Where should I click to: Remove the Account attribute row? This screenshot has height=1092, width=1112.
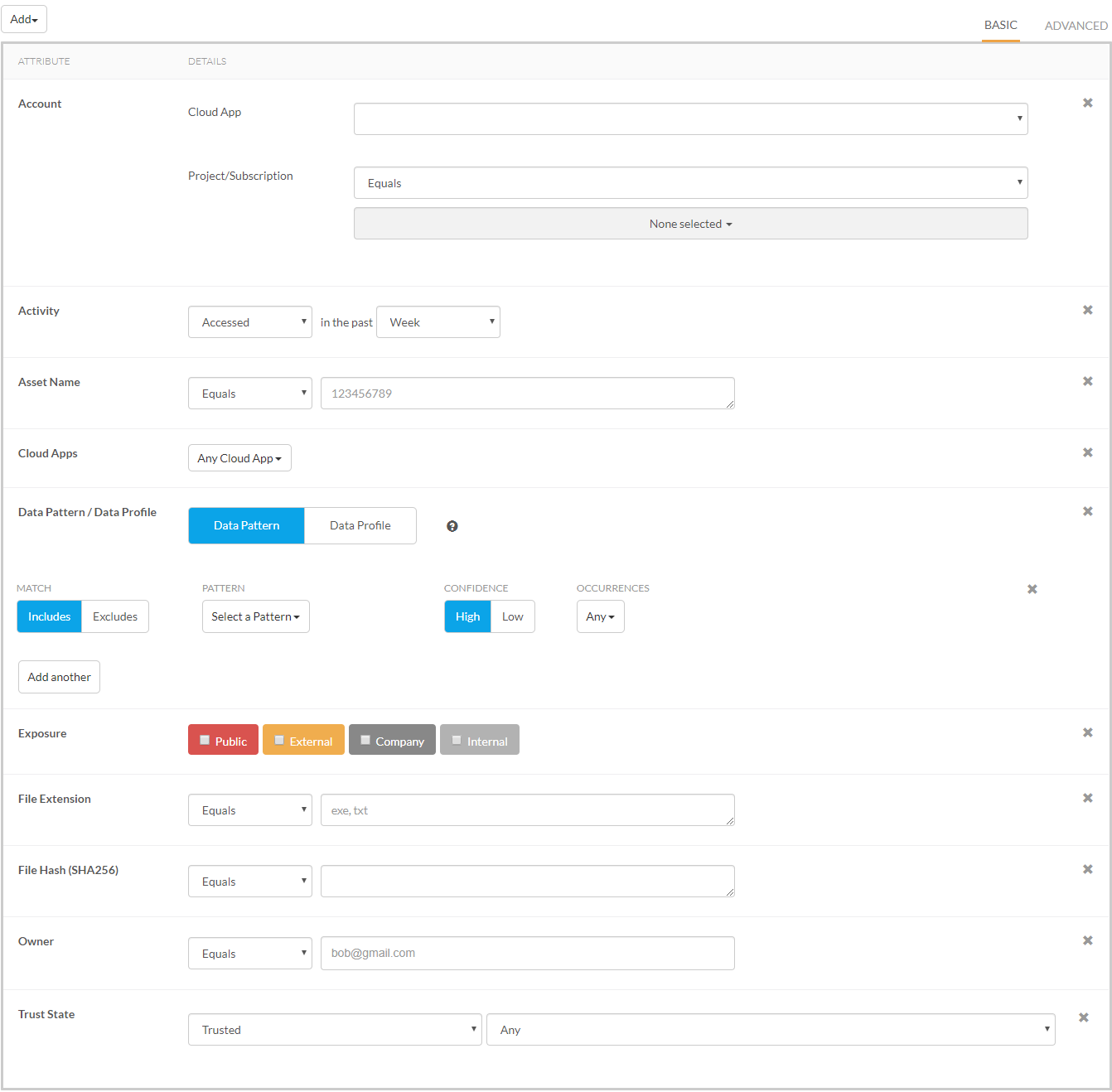point(1087,103)
